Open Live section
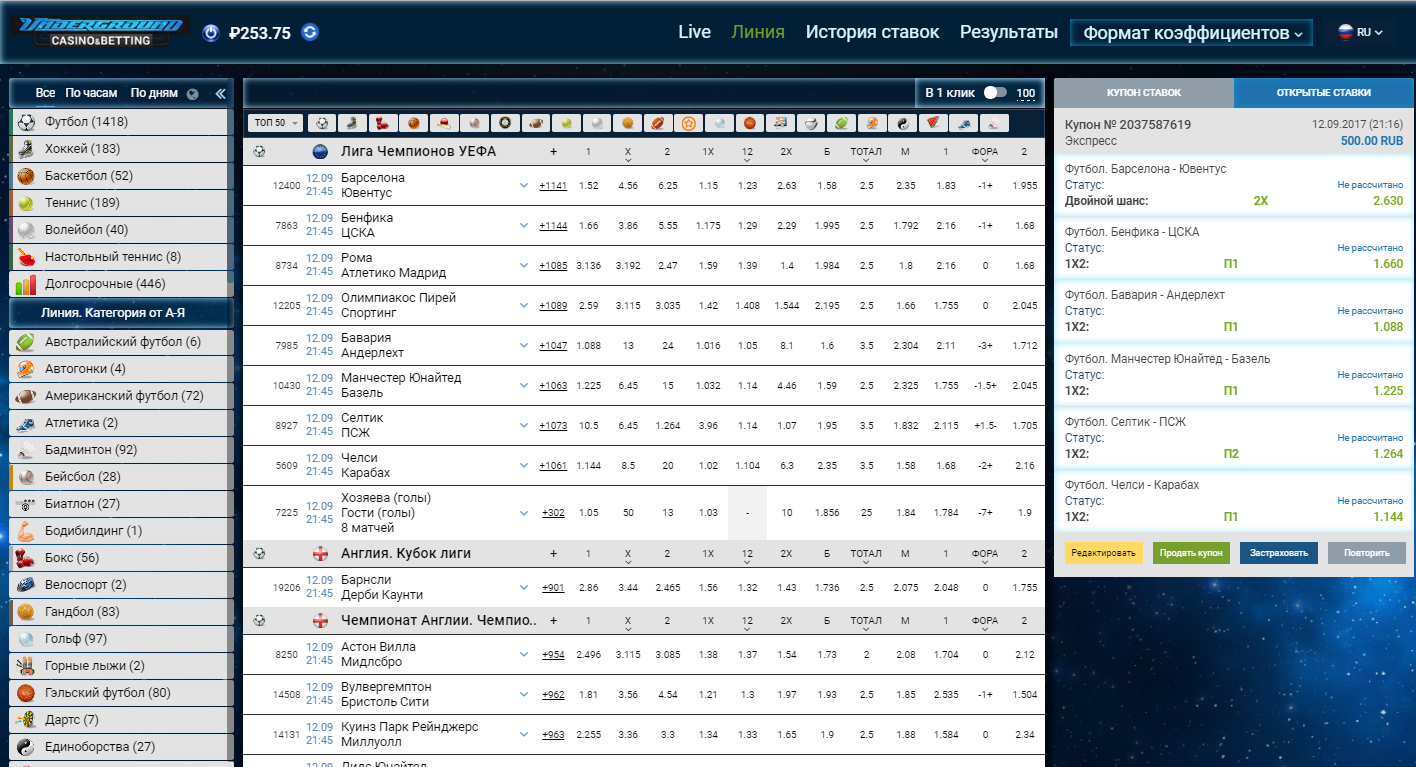This screenshot has width=1416, height=767. click(694, 32)
